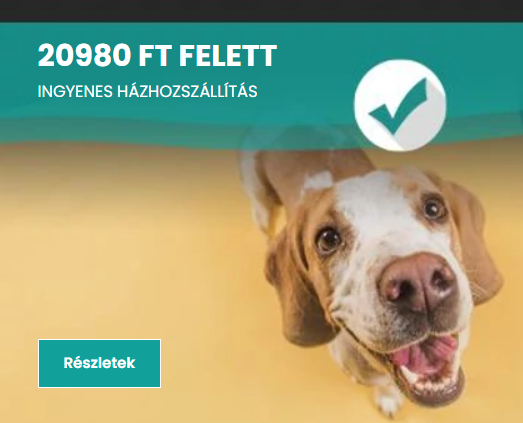Image resolution: width=523 pixels, height=423 pixels.
Task: Select the 20980 FT FELETT heading
Action: (157, 55)
